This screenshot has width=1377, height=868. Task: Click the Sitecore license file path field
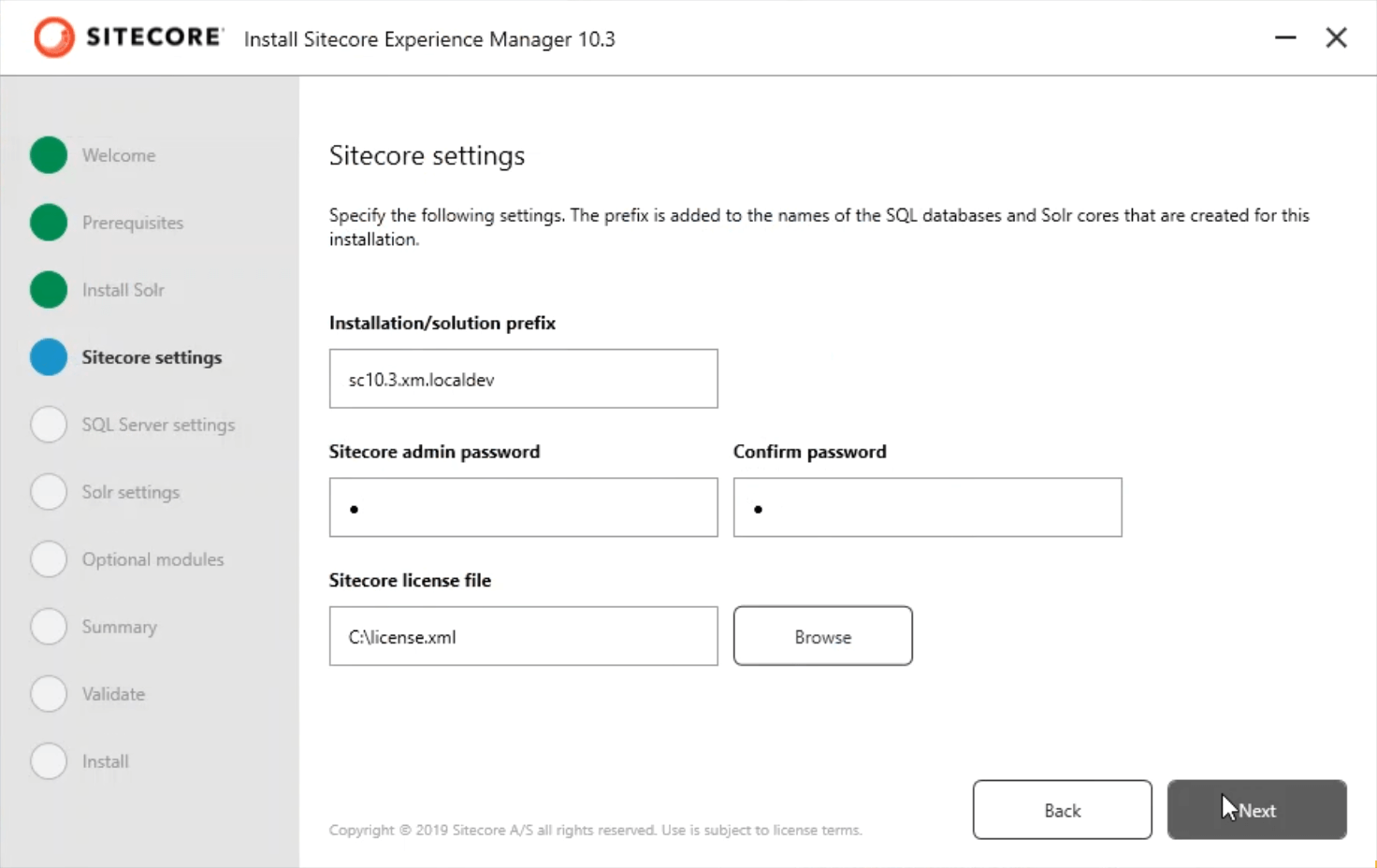pos(523,636)
